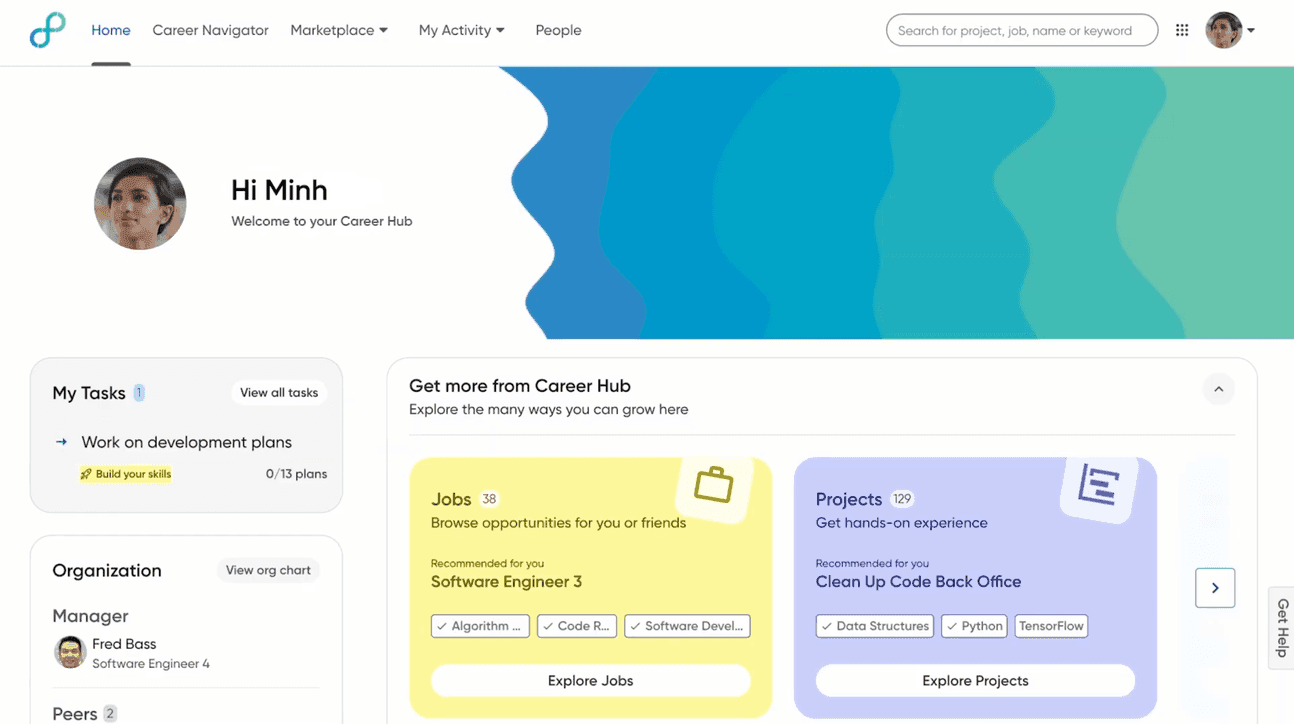
Task: Open the Get Help side tab
Action: (x=1281, y=628)
